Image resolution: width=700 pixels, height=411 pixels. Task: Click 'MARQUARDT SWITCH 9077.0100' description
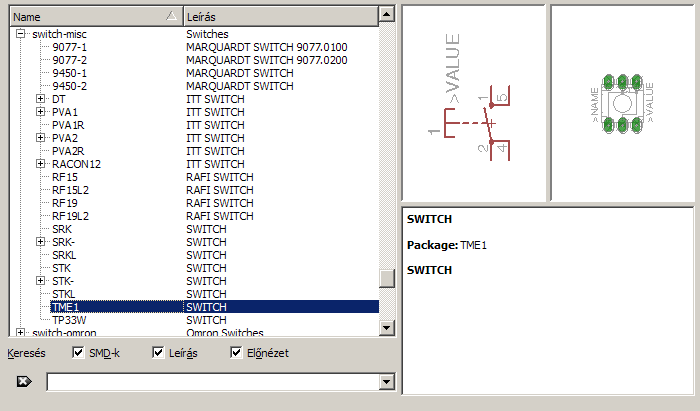click(267, 47)
